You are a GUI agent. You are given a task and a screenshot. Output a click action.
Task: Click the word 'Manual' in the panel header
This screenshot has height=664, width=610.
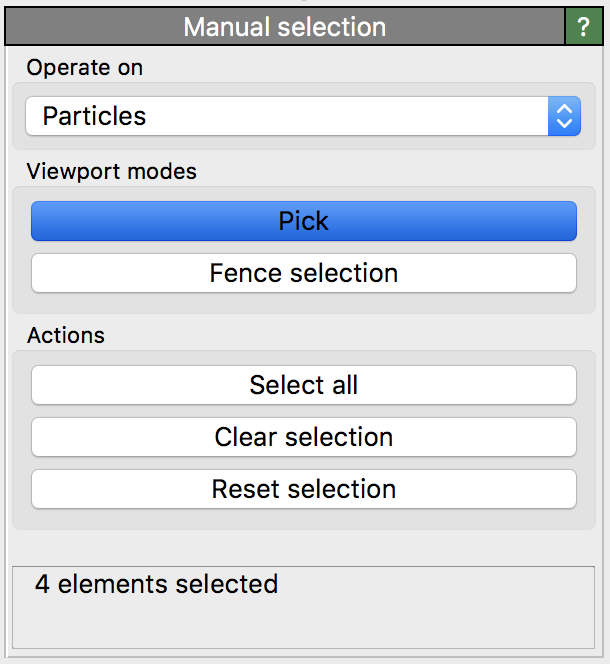point(227,27)
